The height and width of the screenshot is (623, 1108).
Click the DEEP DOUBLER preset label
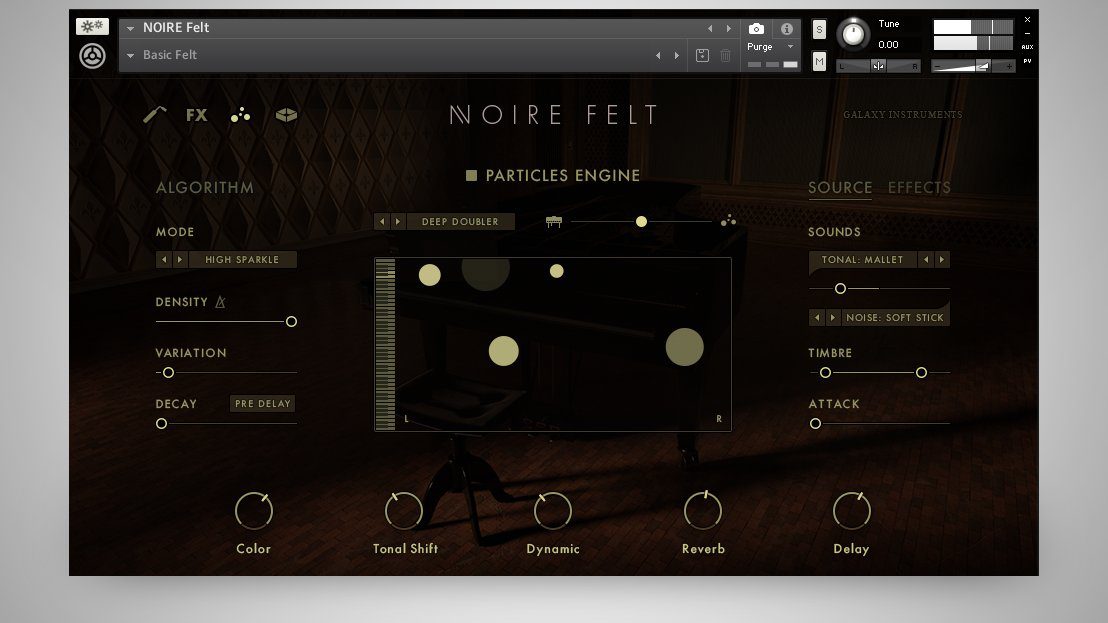tap(461, 221)
